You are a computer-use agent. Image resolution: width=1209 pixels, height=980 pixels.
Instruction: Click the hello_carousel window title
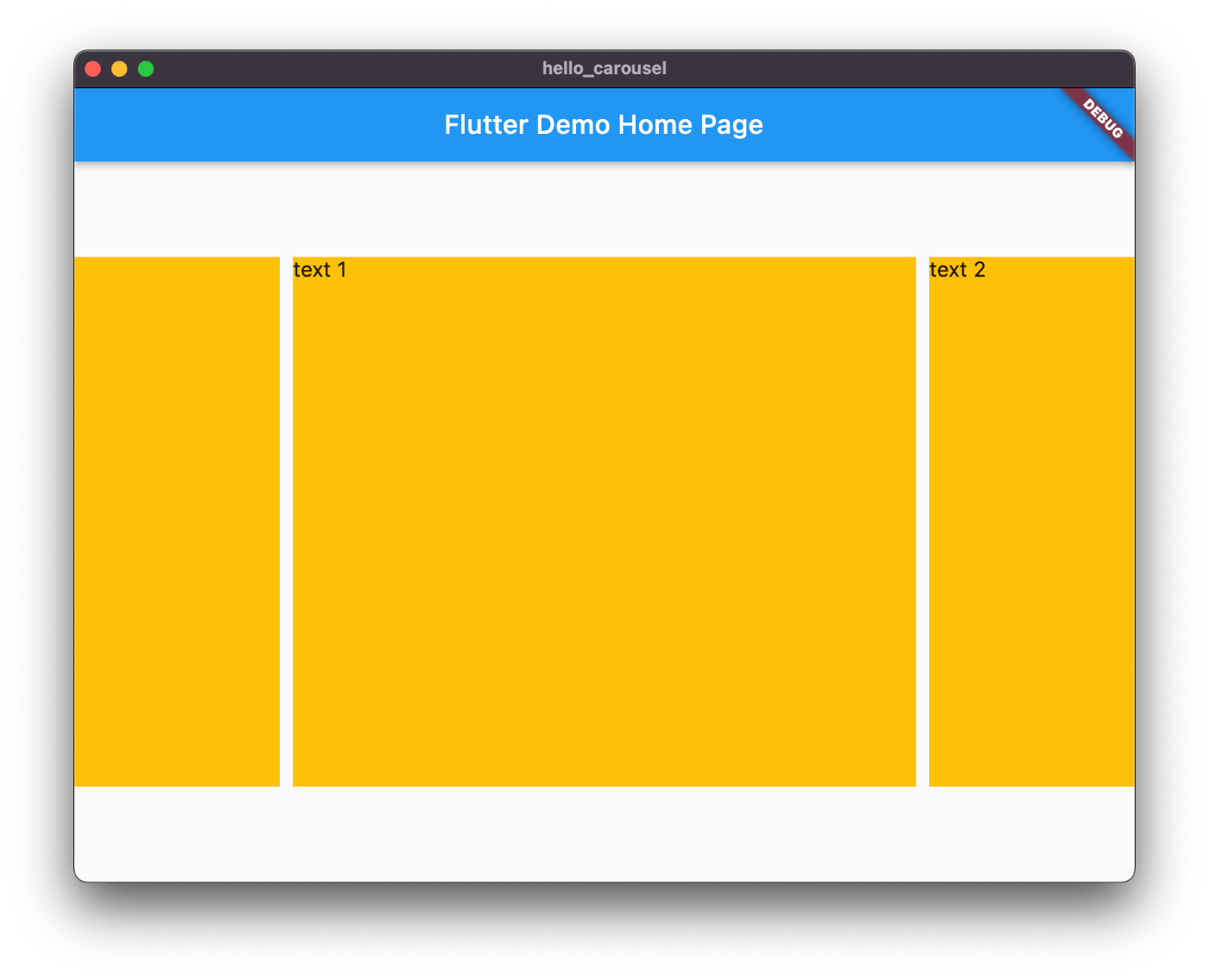(604, 68)
